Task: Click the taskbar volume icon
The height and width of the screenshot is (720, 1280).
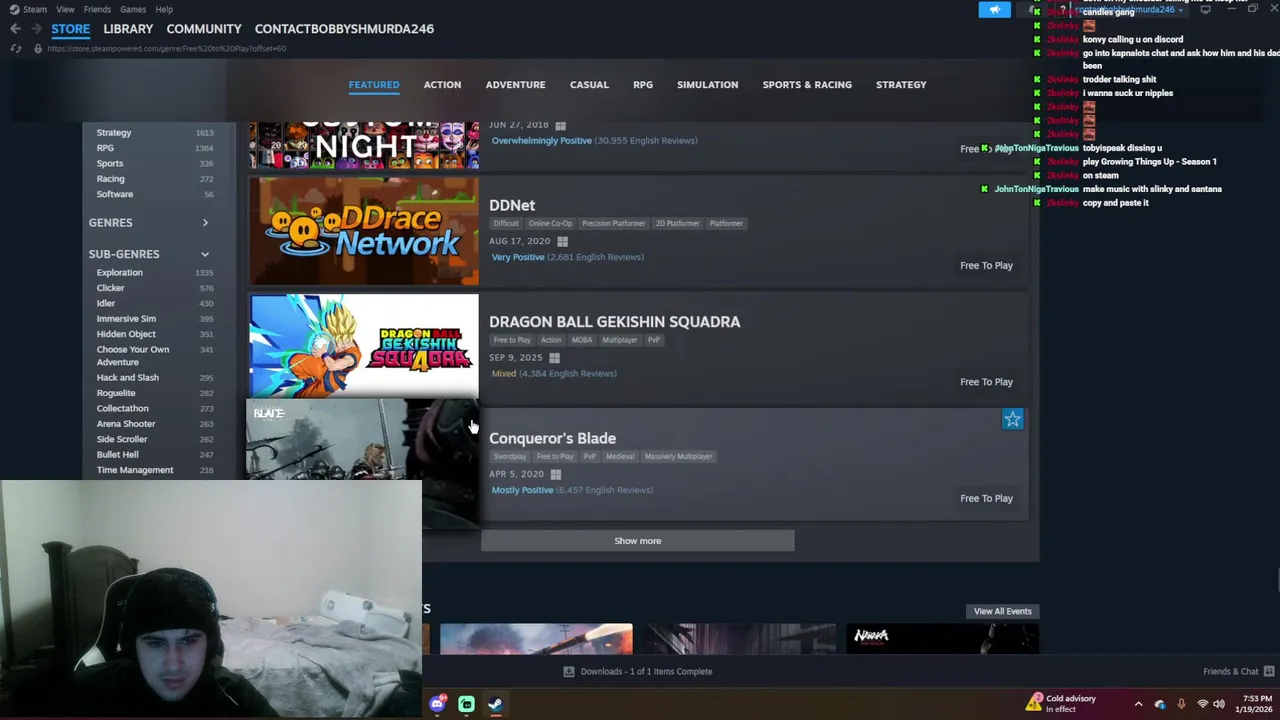Action: click(1219, 704)
